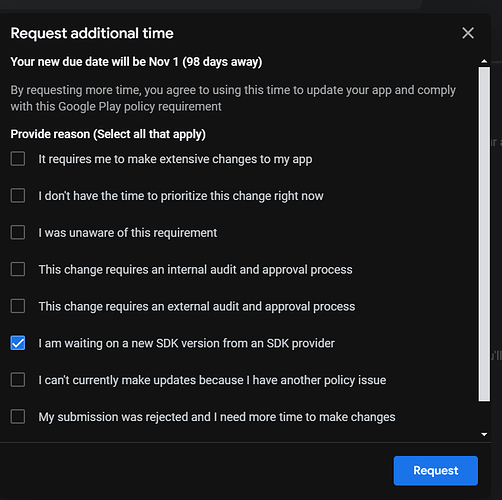Click label text 'My submission was rejected' line

(217, 417)
